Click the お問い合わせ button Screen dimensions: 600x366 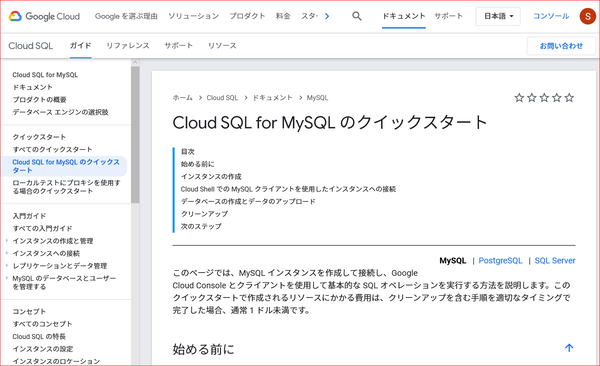pyautogui.click(x=561, y=46)
